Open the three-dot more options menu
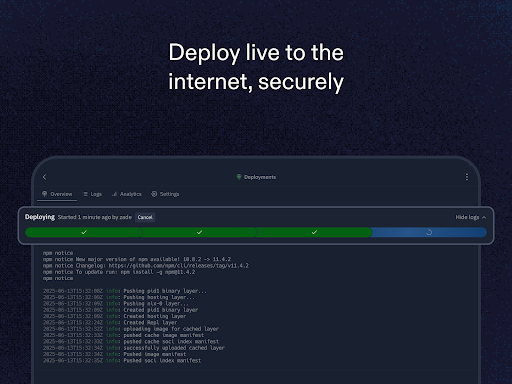This screenshot has height=384, width=512. [x=467, y=177]
